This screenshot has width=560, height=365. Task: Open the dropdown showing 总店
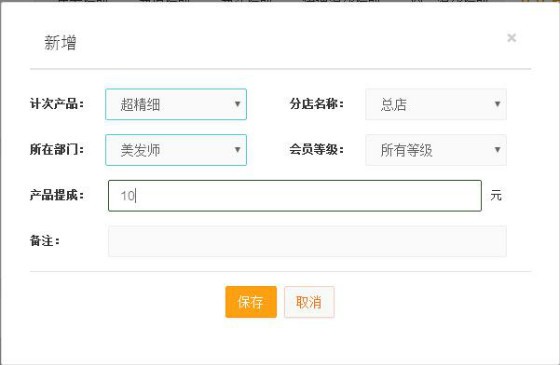[x=436, y=104]
